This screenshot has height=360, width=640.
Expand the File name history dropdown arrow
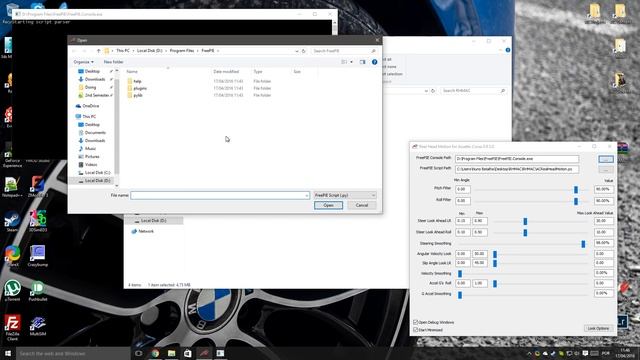(x=307, y=196)
